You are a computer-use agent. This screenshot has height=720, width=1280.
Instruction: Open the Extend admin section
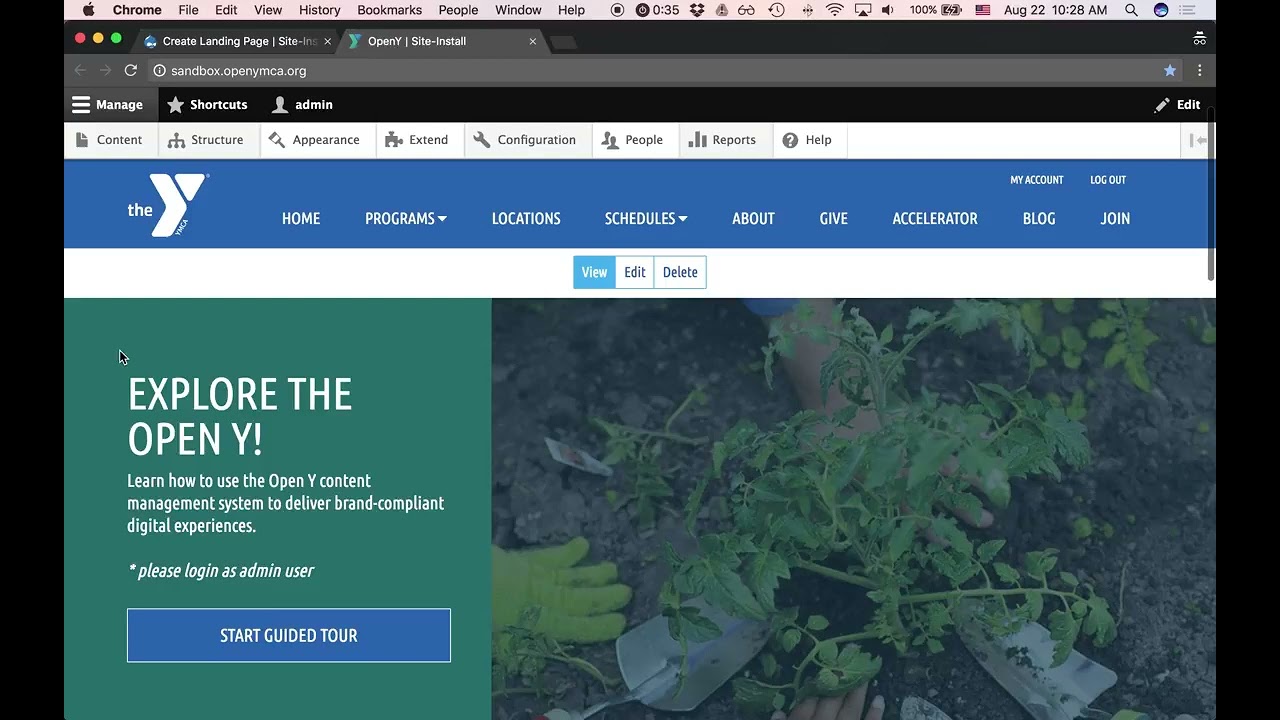pos(417,140)
